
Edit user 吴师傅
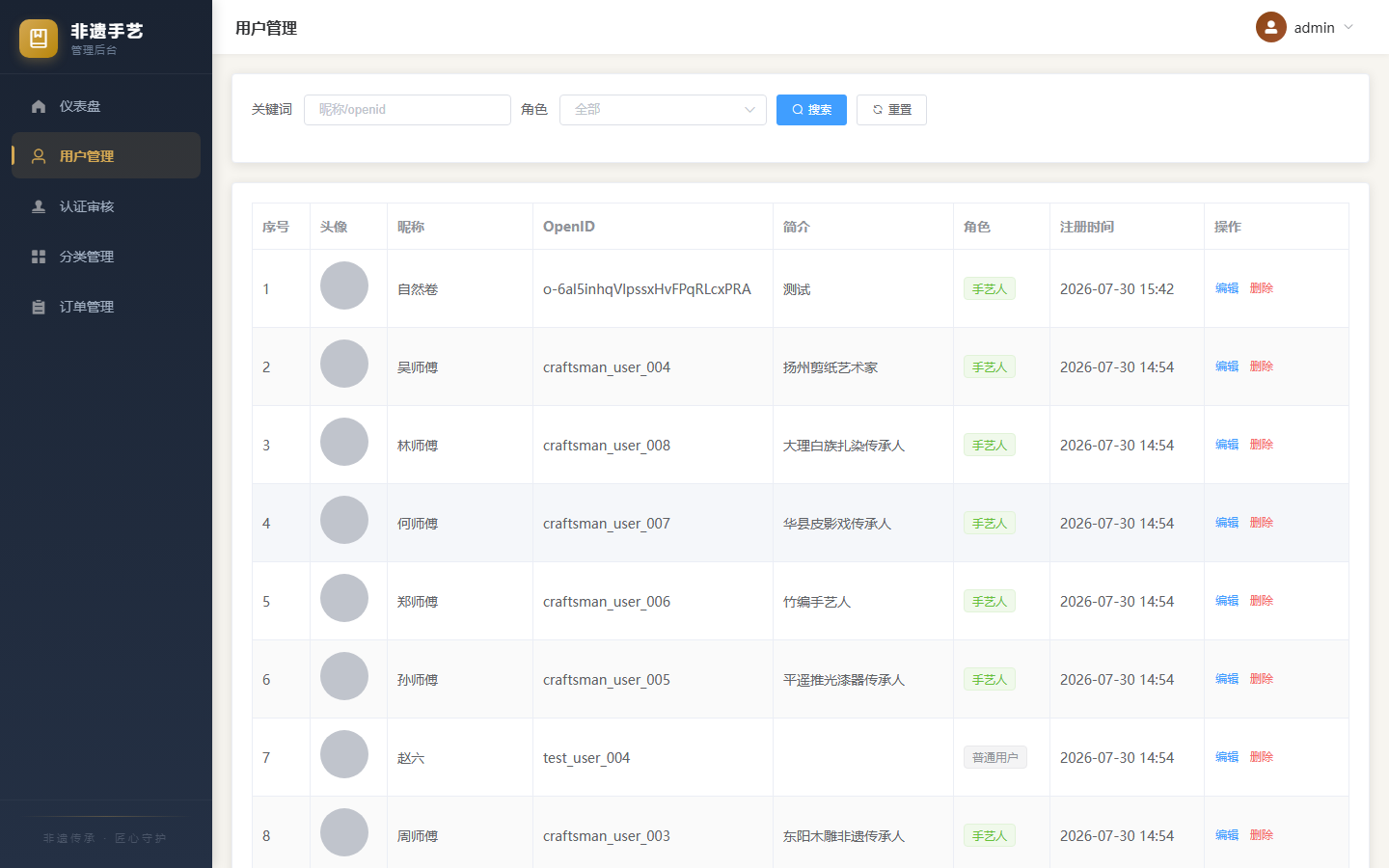click(1227, 366)
